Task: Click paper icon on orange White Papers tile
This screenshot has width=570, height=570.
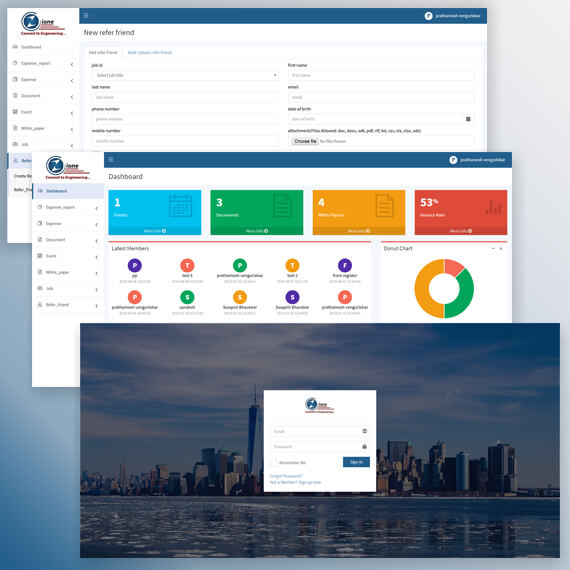Action: 385,206
